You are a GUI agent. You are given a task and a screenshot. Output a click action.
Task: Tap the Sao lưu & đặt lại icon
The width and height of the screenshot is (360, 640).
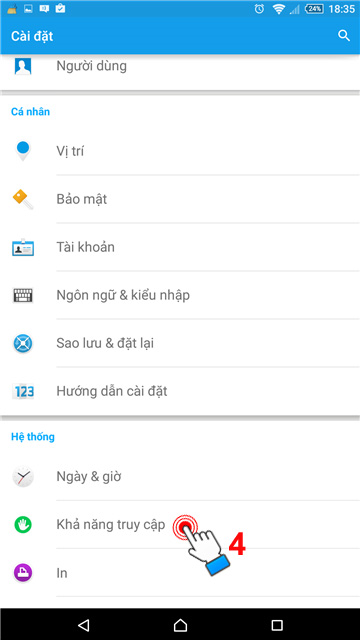click(23, 343)
